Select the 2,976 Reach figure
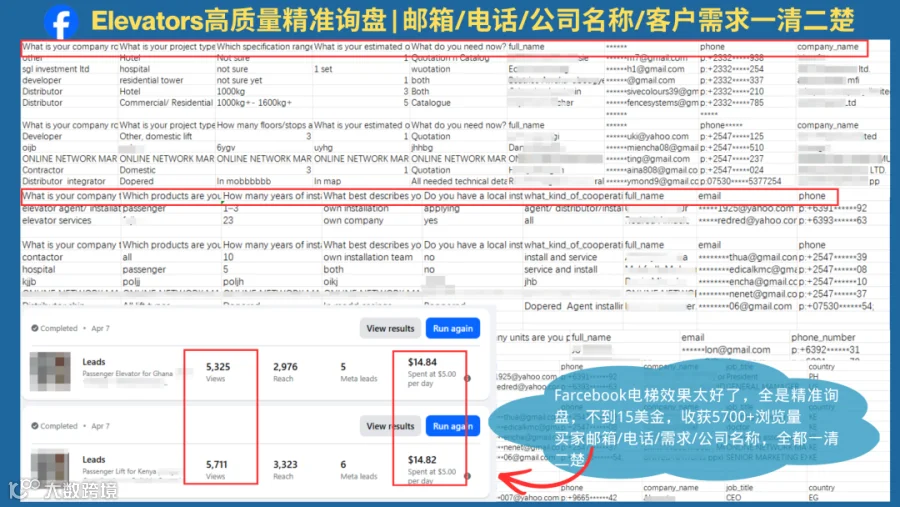900x507 pixels. pyautogui.click(x=285, y=366)
